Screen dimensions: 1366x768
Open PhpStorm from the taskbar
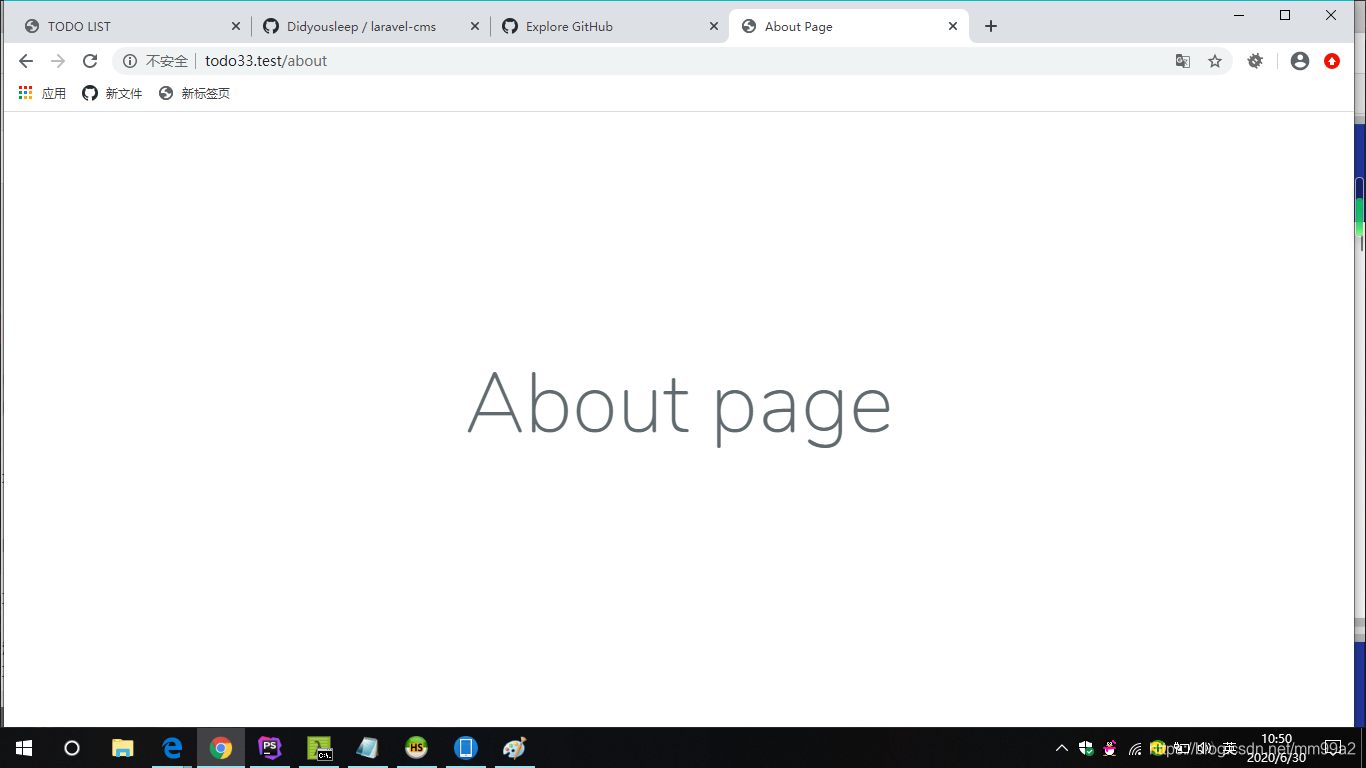270,748
